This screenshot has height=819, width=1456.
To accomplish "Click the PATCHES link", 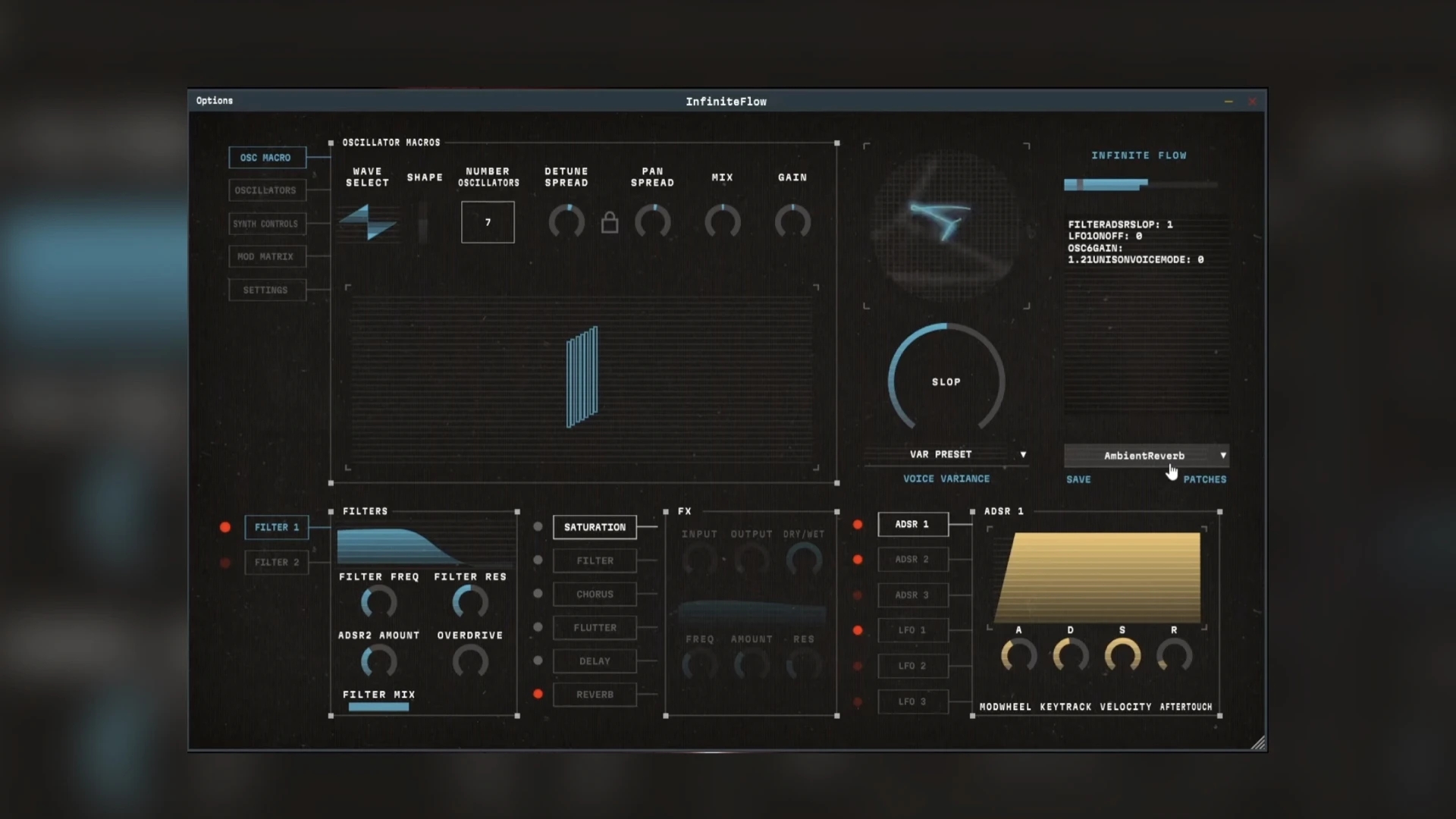I will [x=1206, y=479].
